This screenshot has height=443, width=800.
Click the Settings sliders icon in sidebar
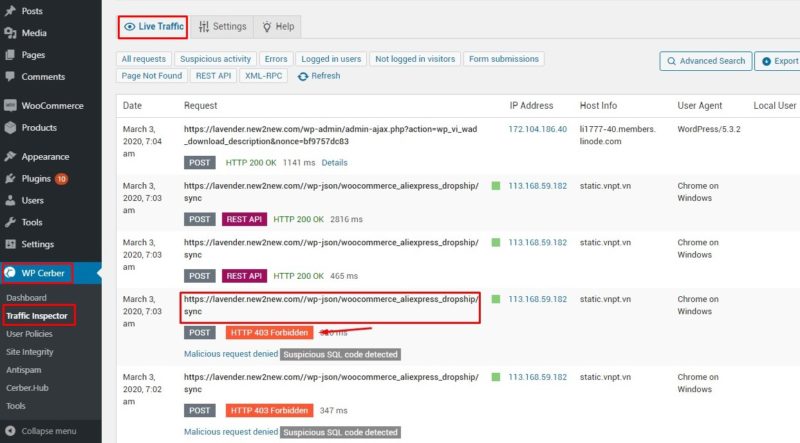[x=10, y=244]
